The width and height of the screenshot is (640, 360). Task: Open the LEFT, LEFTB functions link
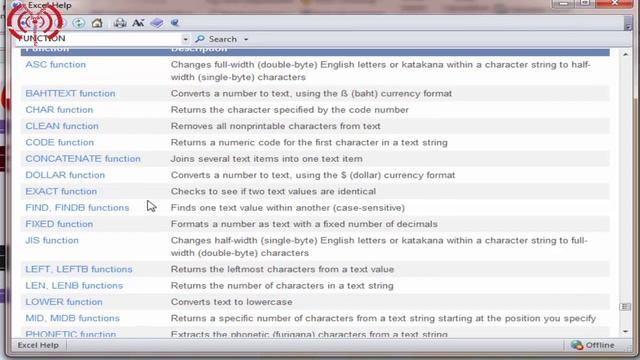coord(79,269)
